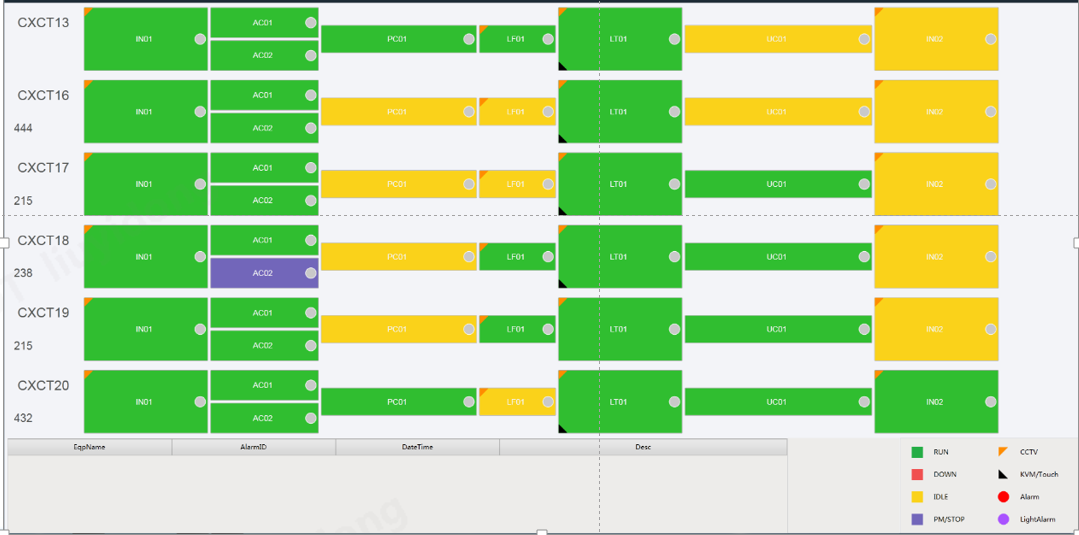1079x535 pixels.
Task: Click the green RUN legend swatch
Action: (917, 453)
